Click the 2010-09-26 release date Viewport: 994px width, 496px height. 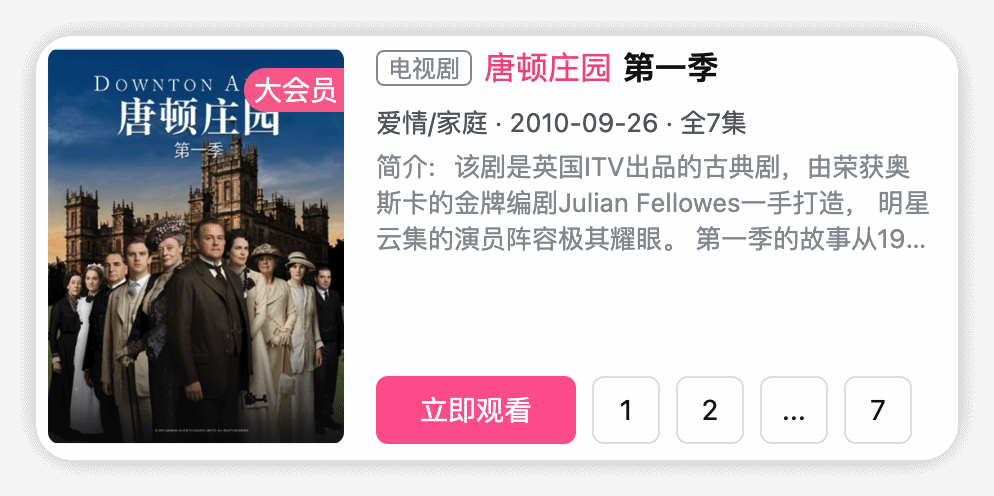point(584,123)
